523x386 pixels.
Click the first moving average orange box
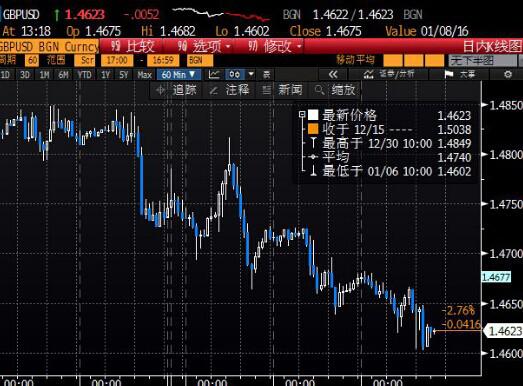pos(393,60)
